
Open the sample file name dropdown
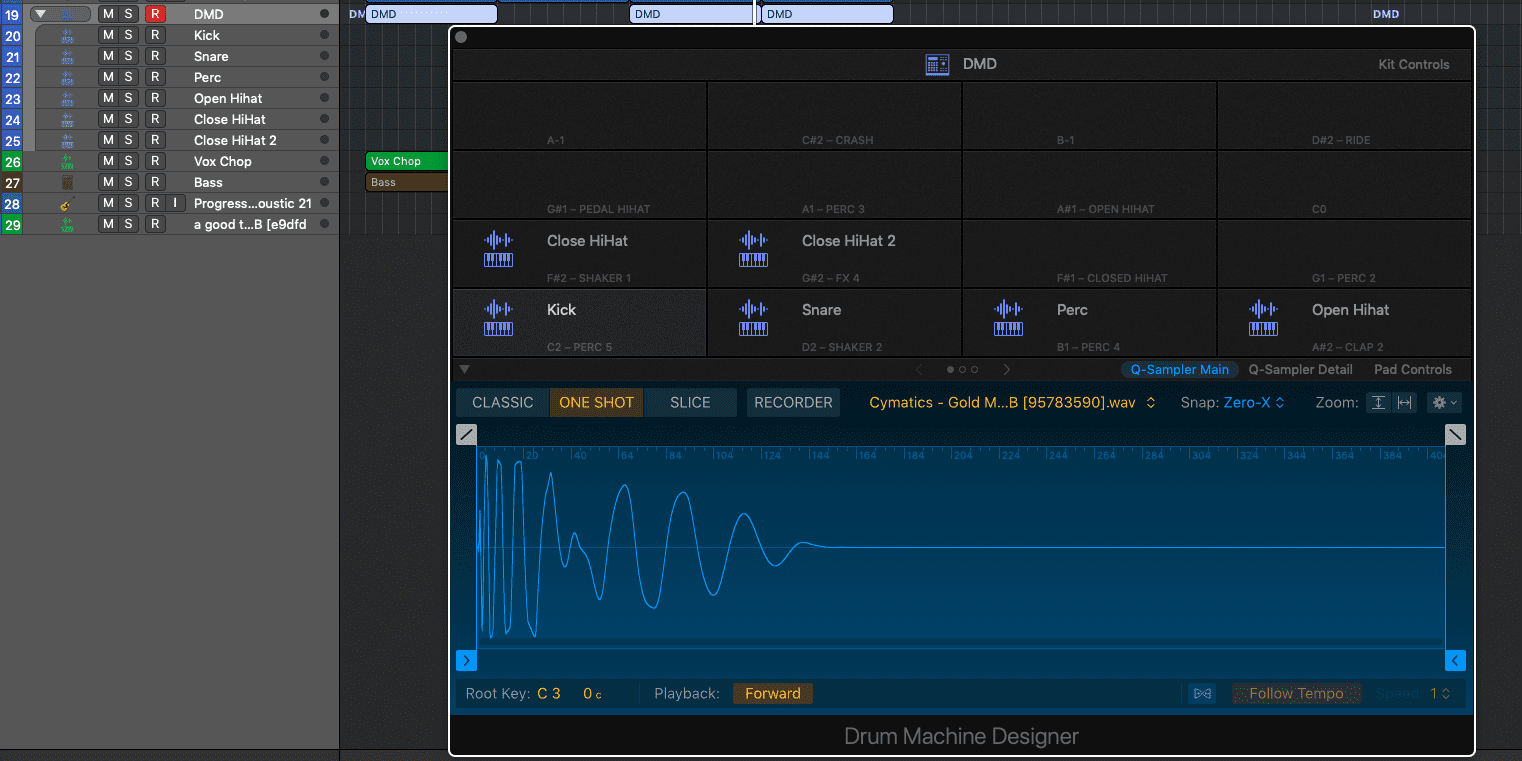(1012, 403)
